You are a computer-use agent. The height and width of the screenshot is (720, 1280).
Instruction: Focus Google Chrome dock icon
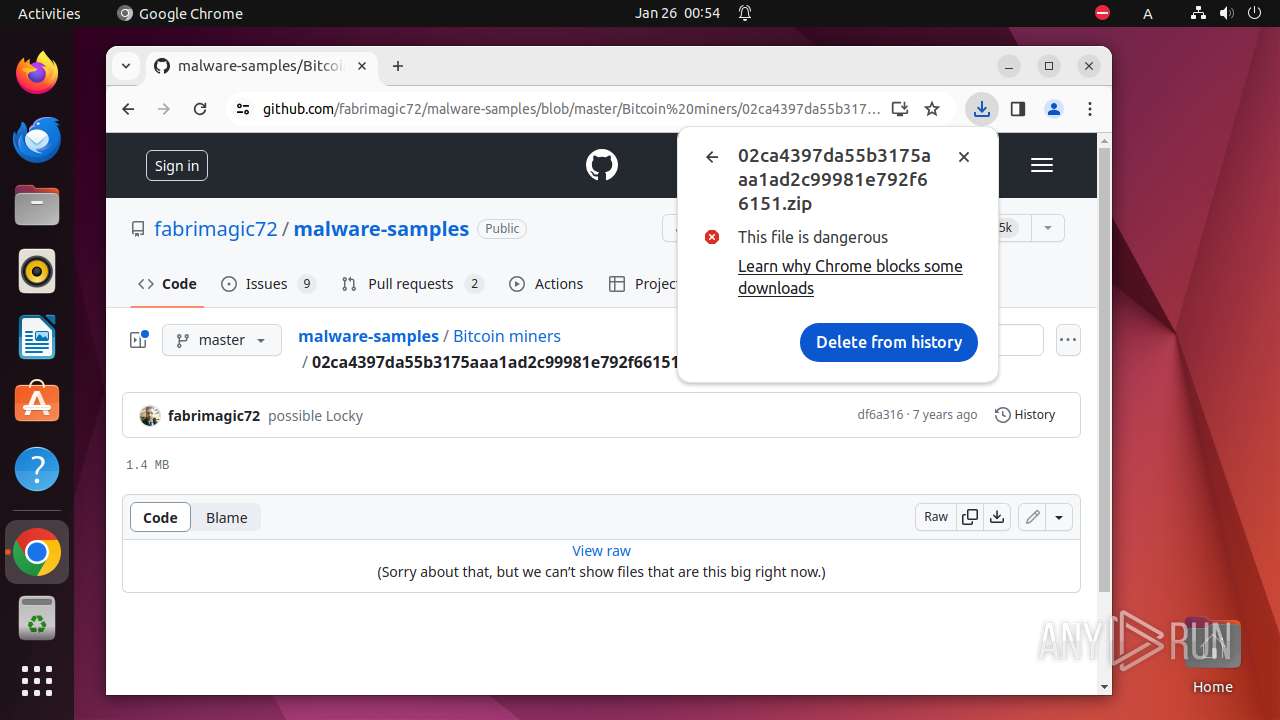click(x=37, y=552)
